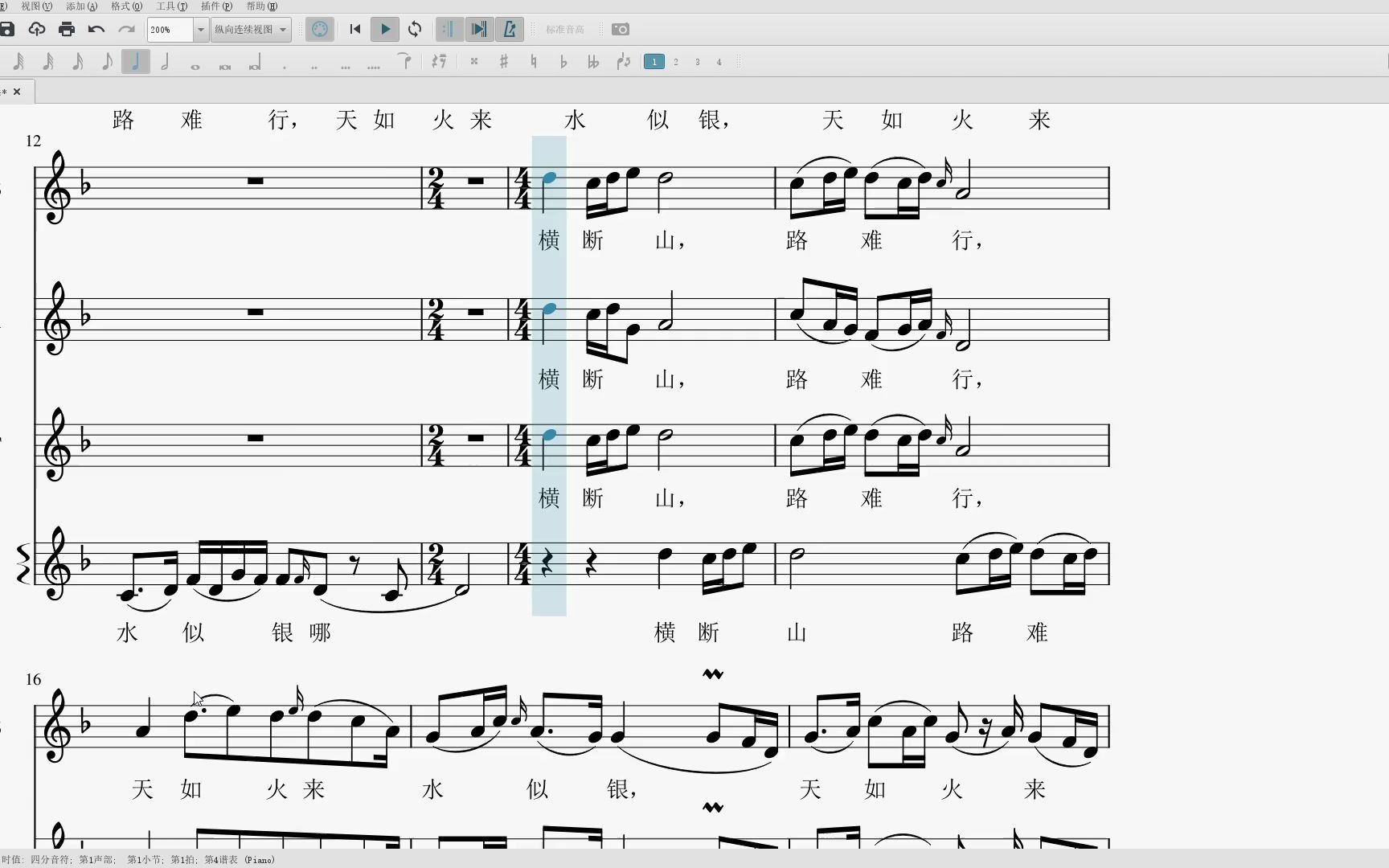Select voice 1 button
The image size is (1389, 868).
click(x=654, y=62)
